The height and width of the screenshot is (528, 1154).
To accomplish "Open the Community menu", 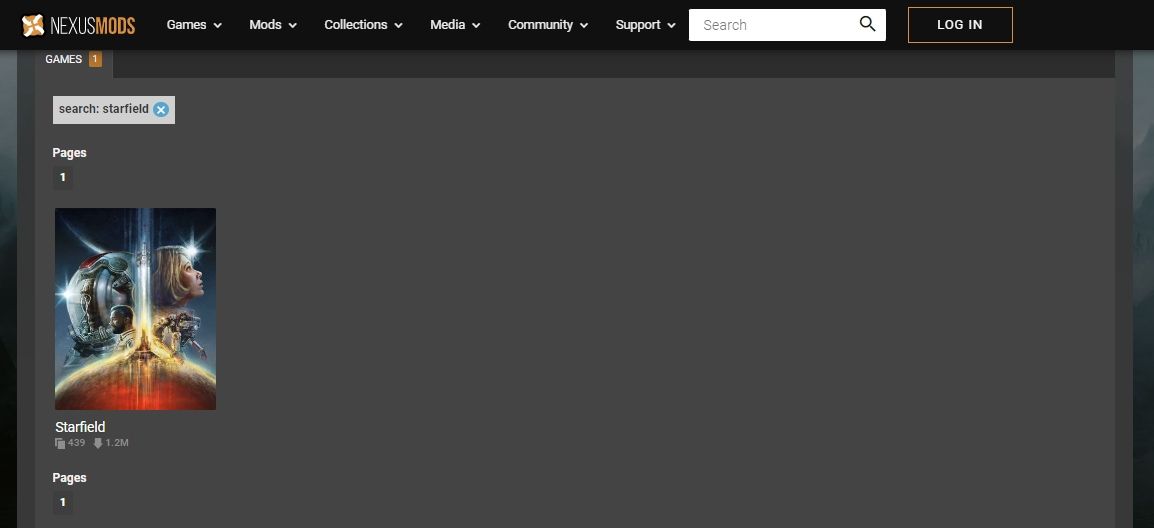I will pos(548,25).
